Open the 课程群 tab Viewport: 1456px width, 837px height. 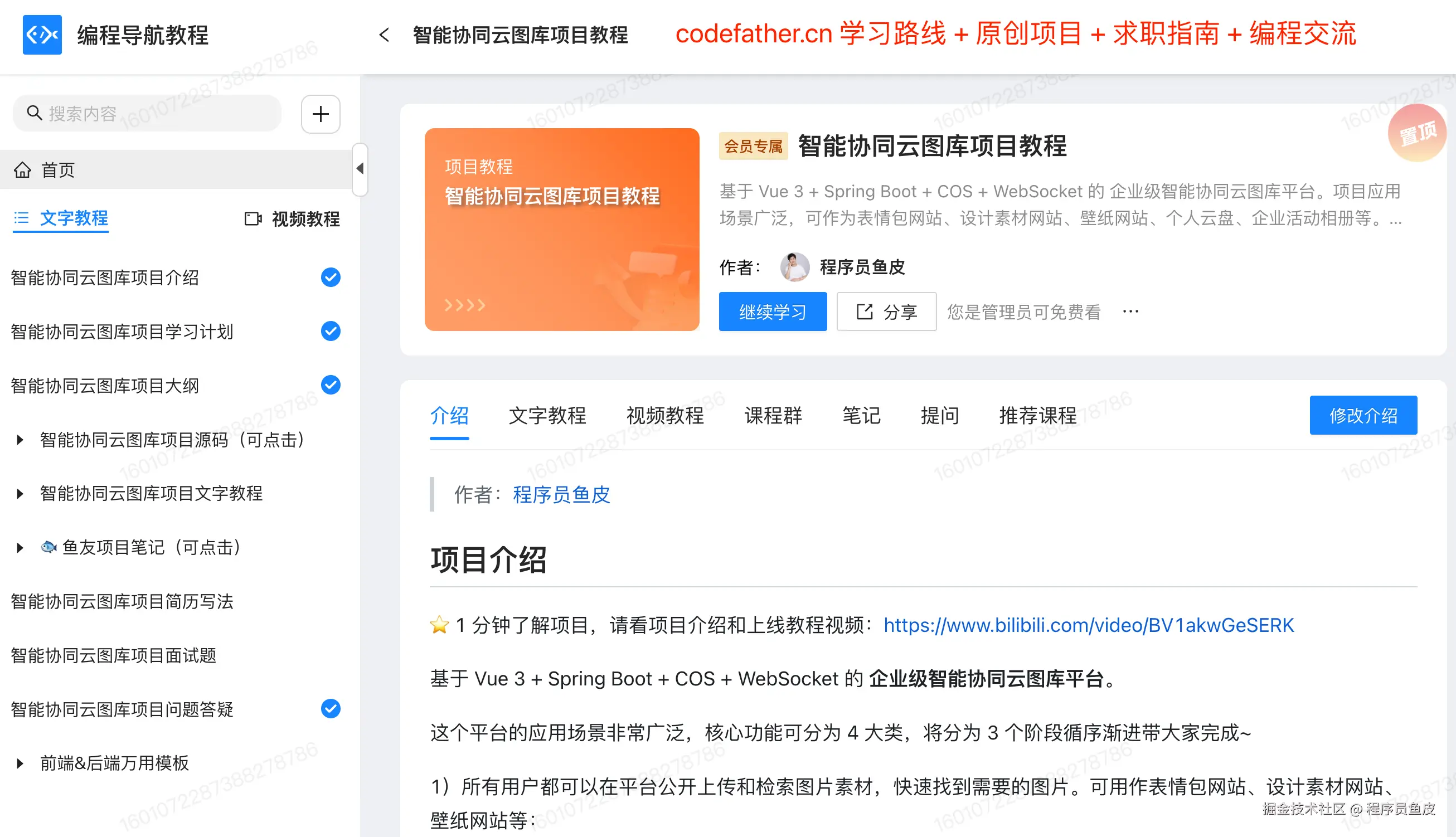tap(772, 415)
